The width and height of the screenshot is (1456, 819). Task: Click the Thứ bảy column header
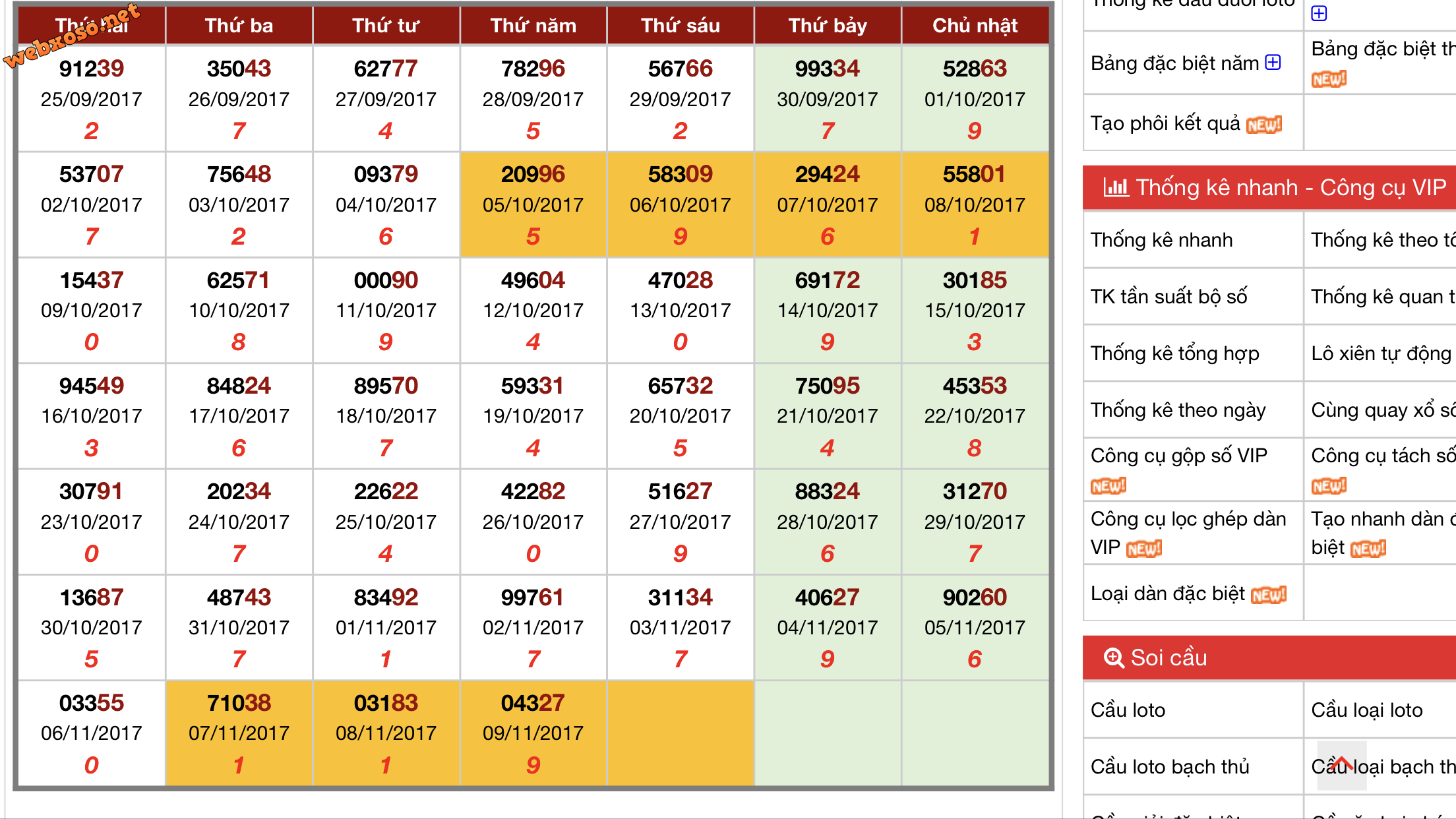pyautogui.click(x=828, y=25)
